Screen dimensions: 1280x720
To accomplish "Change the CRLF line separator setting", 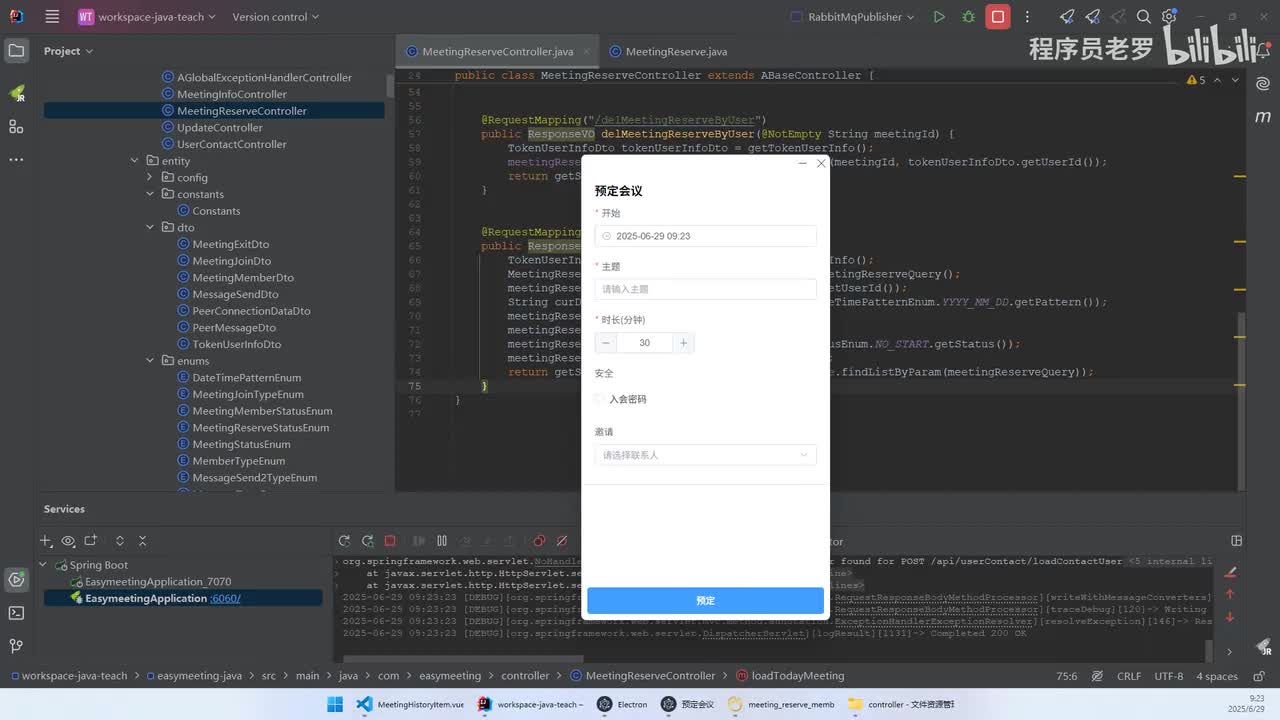I will click(1129, 676).
